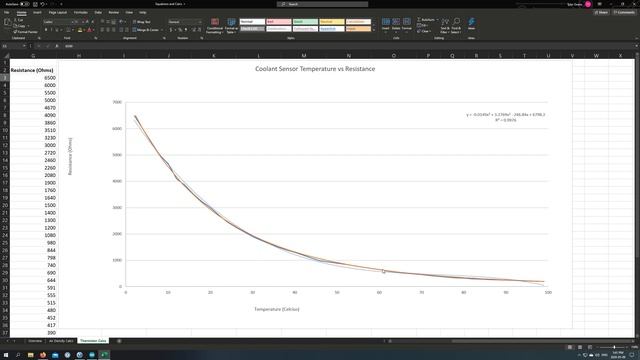Screen dimensions: 640x360
Task: Switch to the Page Layout tab
Action: [58, 13]
